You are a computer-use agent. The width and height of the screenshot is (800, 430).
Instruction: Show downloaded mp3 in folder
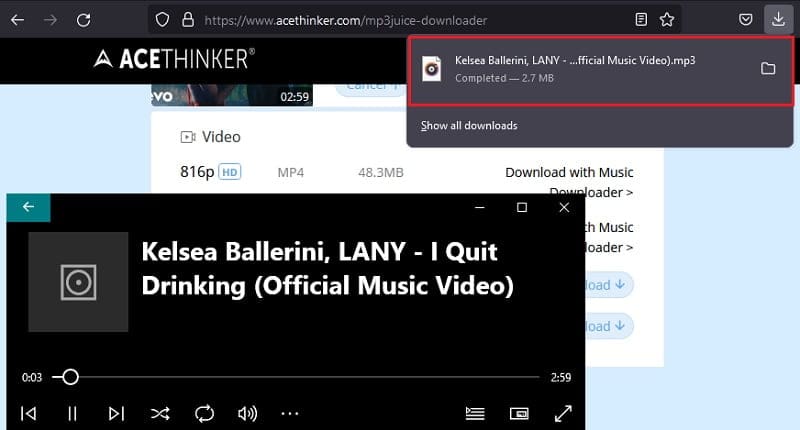(768, 68)
